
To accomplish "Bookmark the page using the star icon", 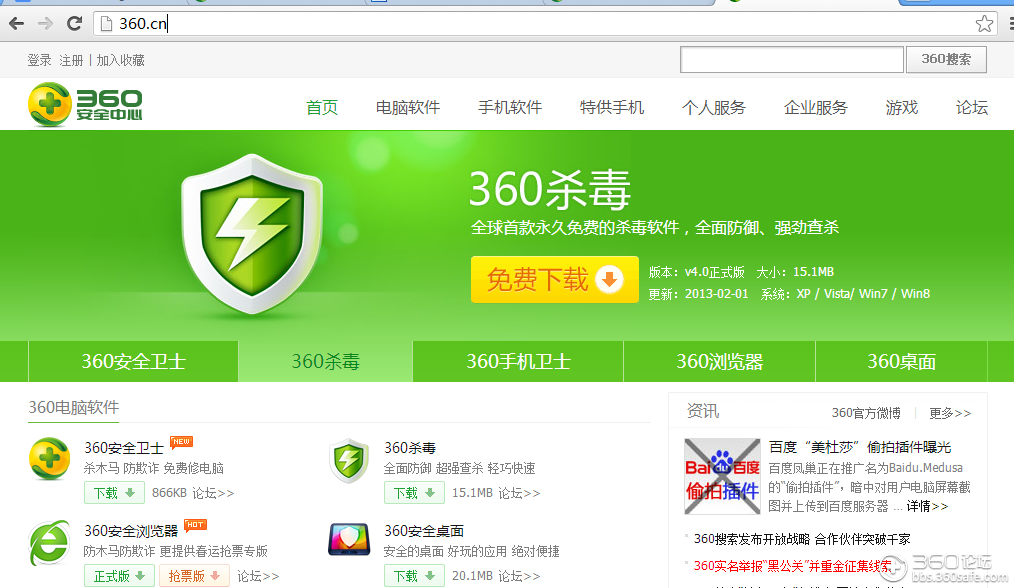I will point(984,24).
